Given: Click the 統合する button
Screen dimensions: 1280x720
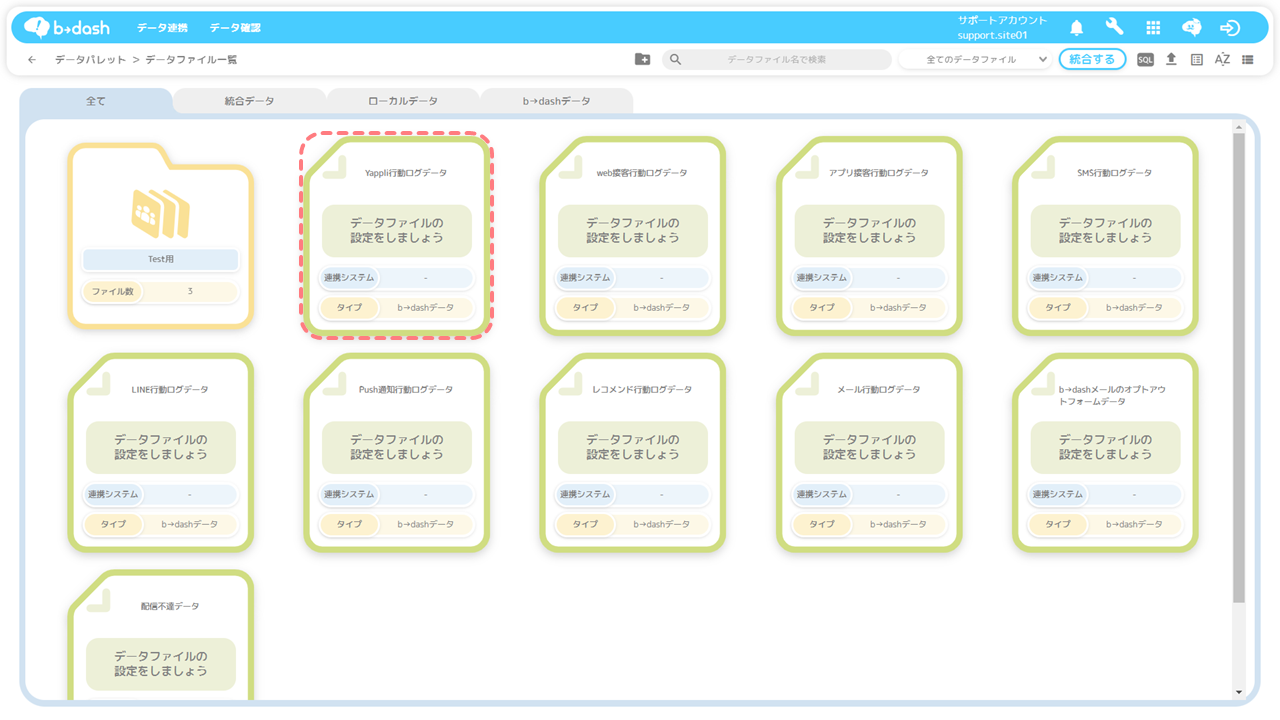Looking at the screenshot, I should point(1092,60).
